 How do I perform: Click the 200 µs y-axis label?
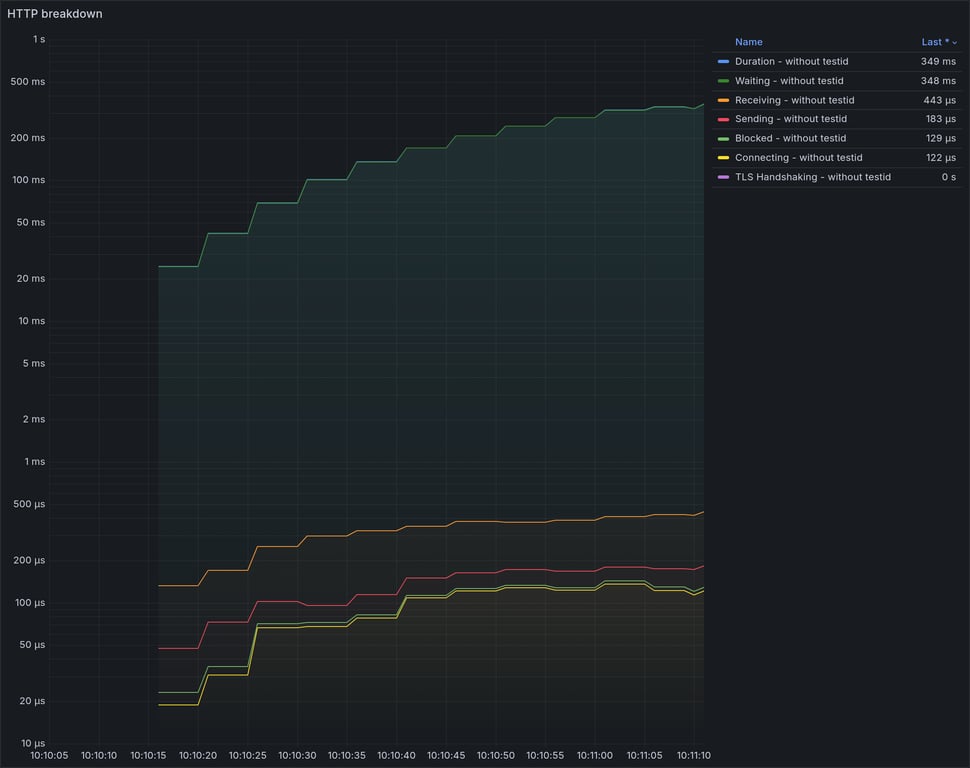[x=29, y=560]
